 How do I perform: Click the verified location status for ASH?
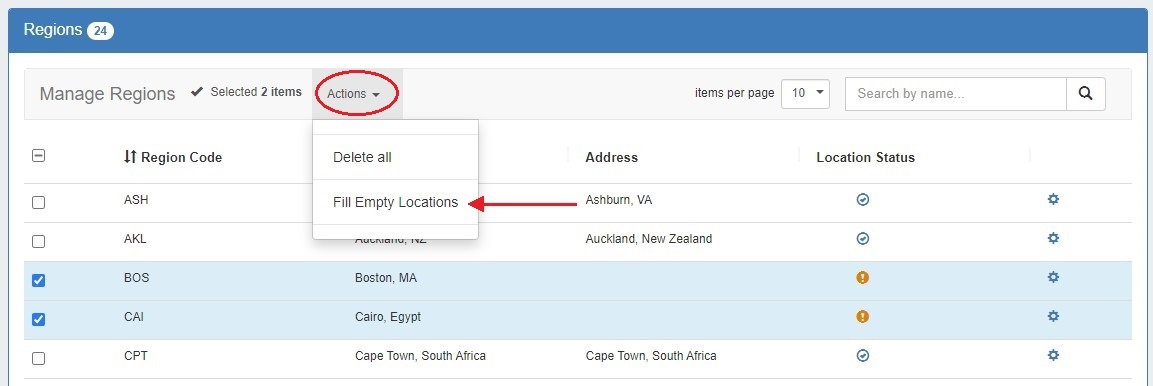point(863,199)
